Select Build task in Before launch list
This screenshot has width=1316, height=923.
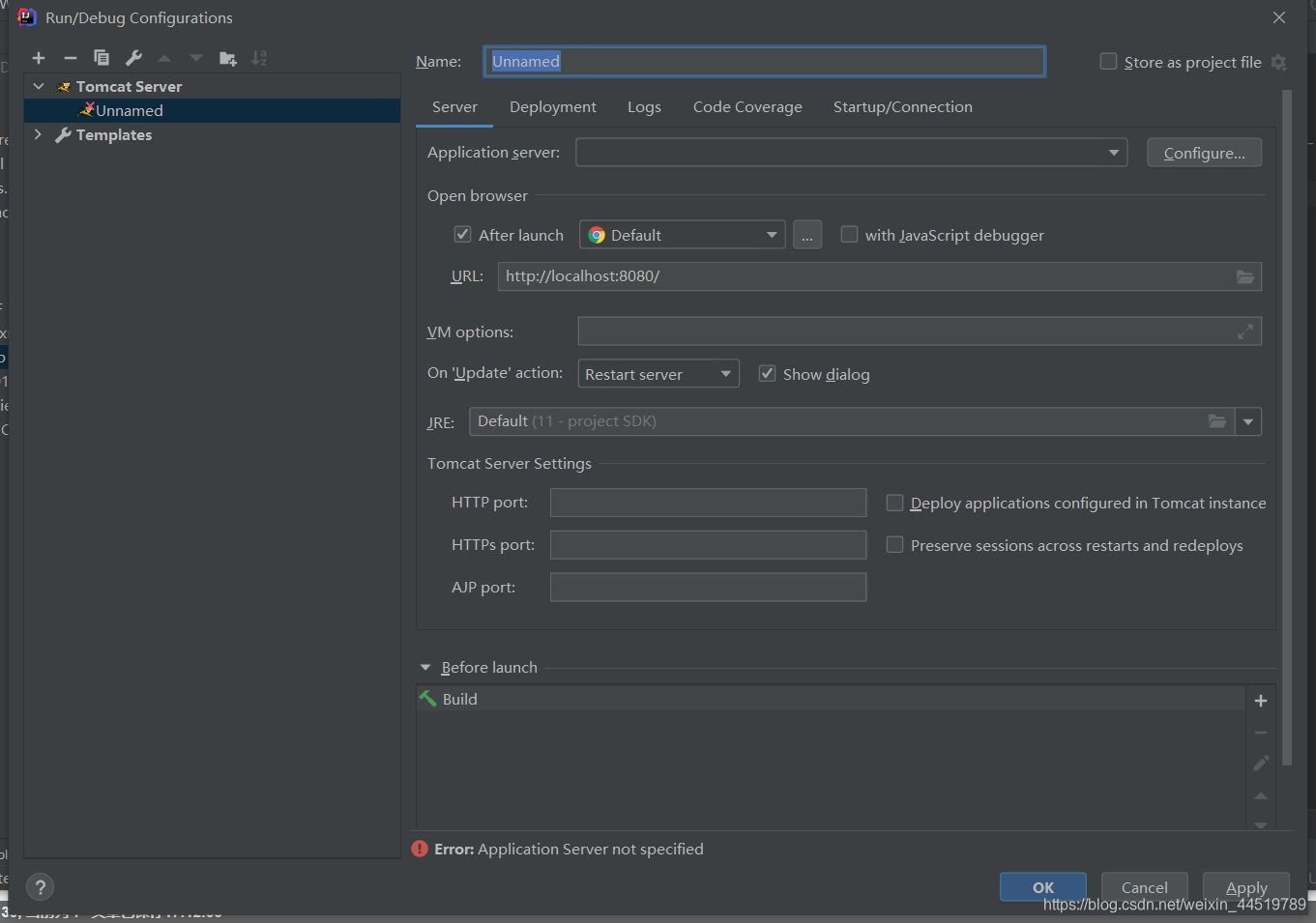click(x=831, y=699)
